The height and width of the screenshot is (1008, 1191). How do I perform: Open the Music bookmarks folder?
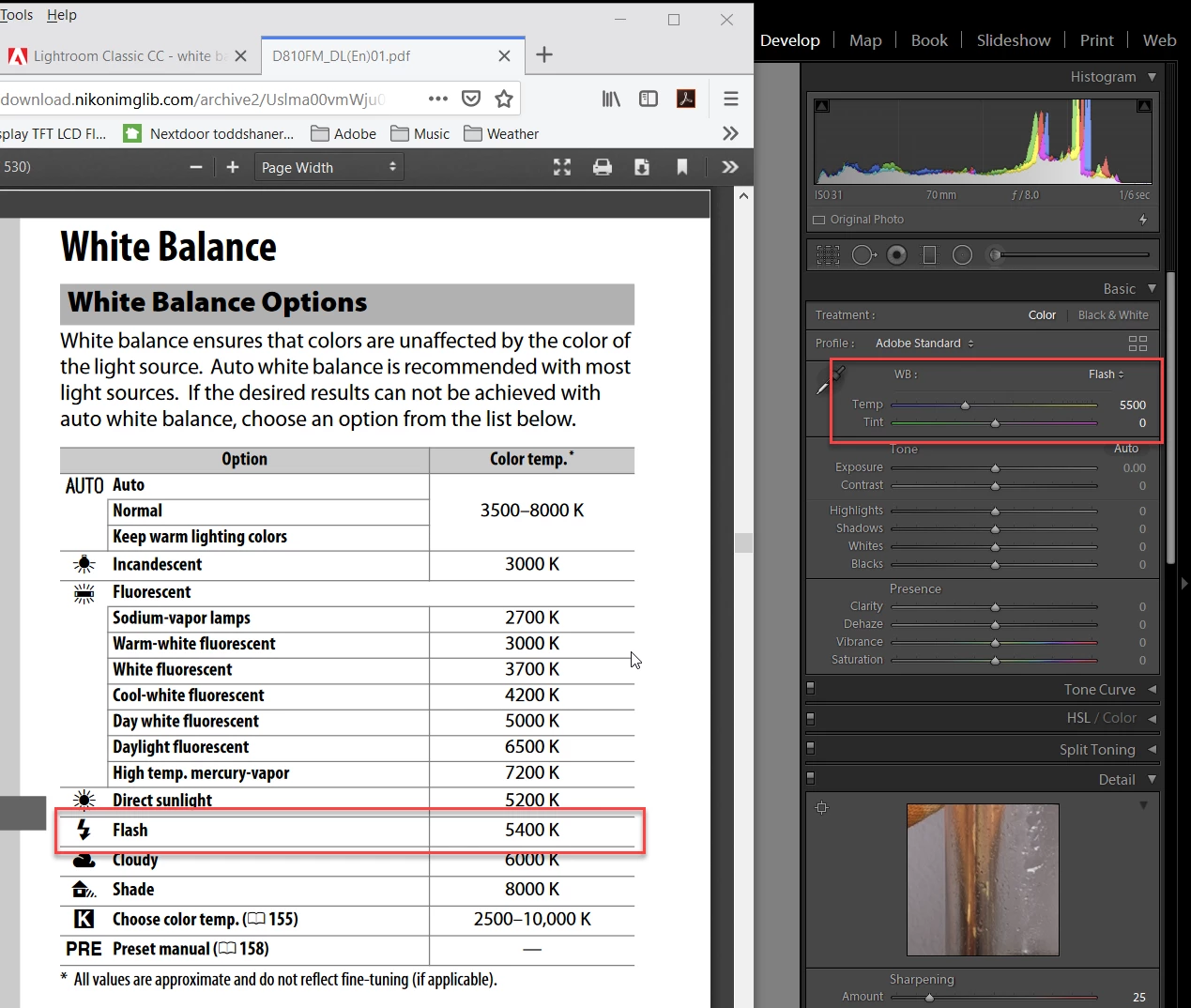(x=420, y=133)
